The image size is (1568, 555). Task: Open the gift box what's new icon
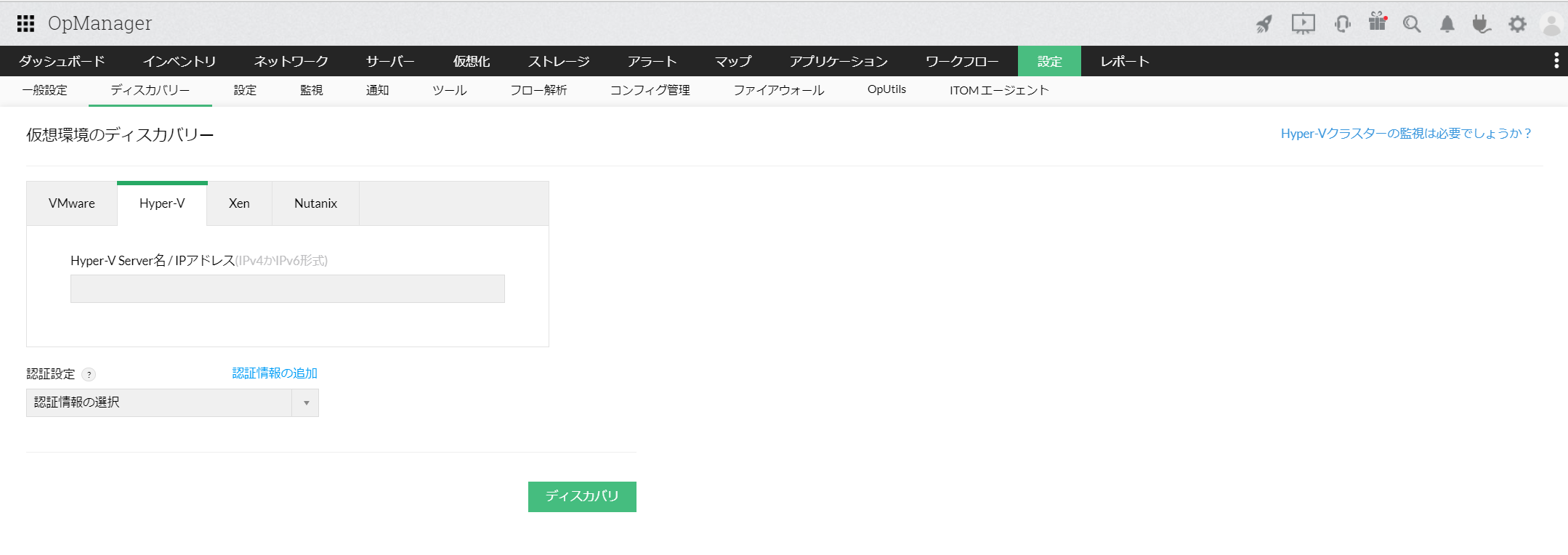point(1378,22)
